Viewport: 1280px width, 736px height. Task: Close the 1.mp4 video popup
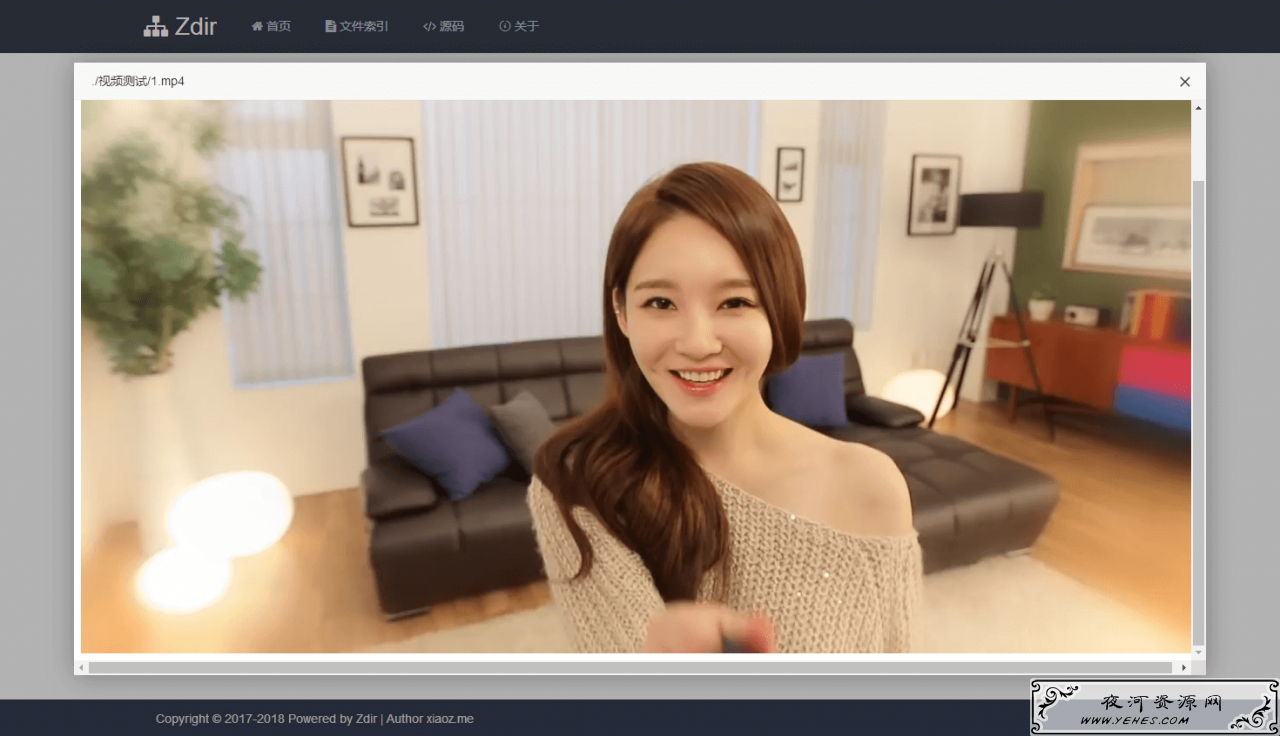pos(1185,82)
